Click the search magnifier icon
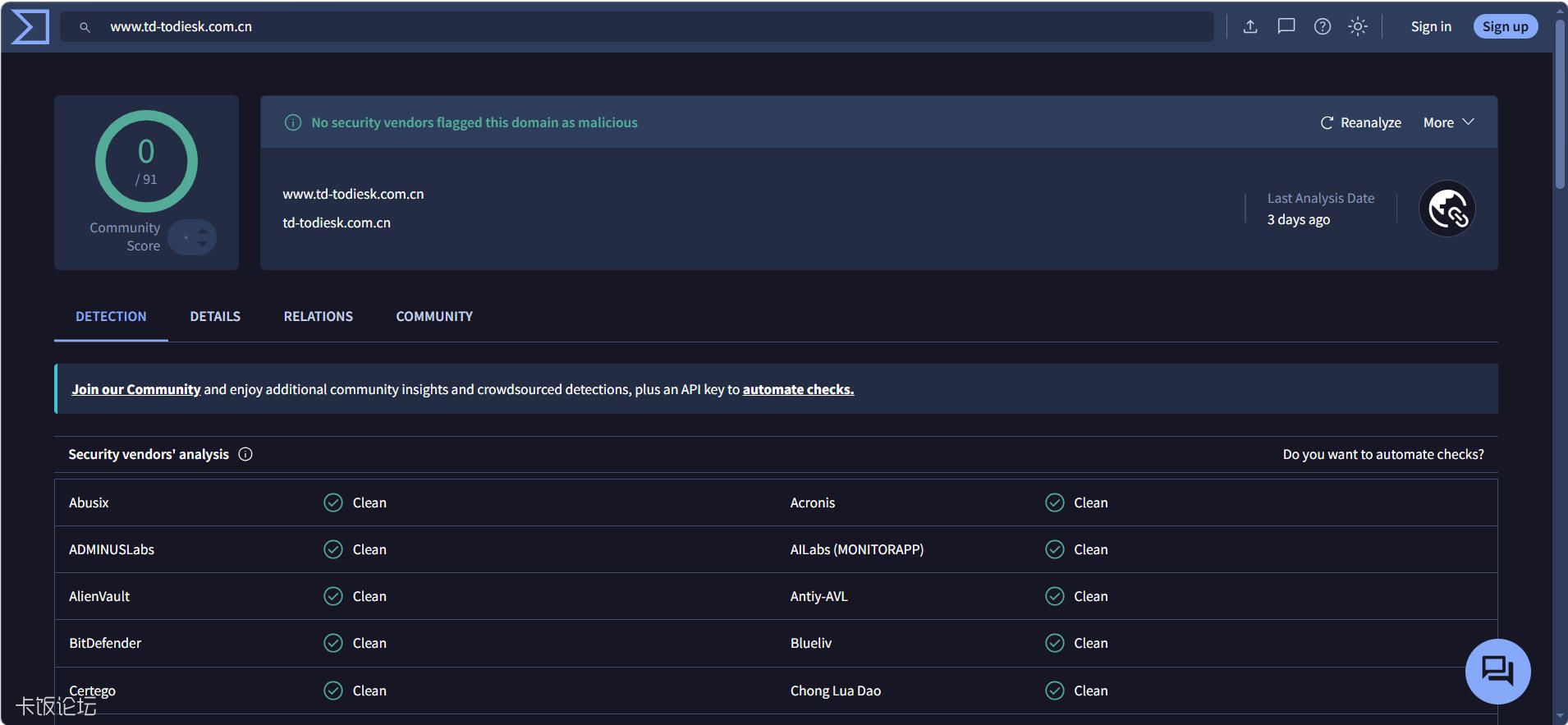The image size is (1568, 725). pos(85,27)
